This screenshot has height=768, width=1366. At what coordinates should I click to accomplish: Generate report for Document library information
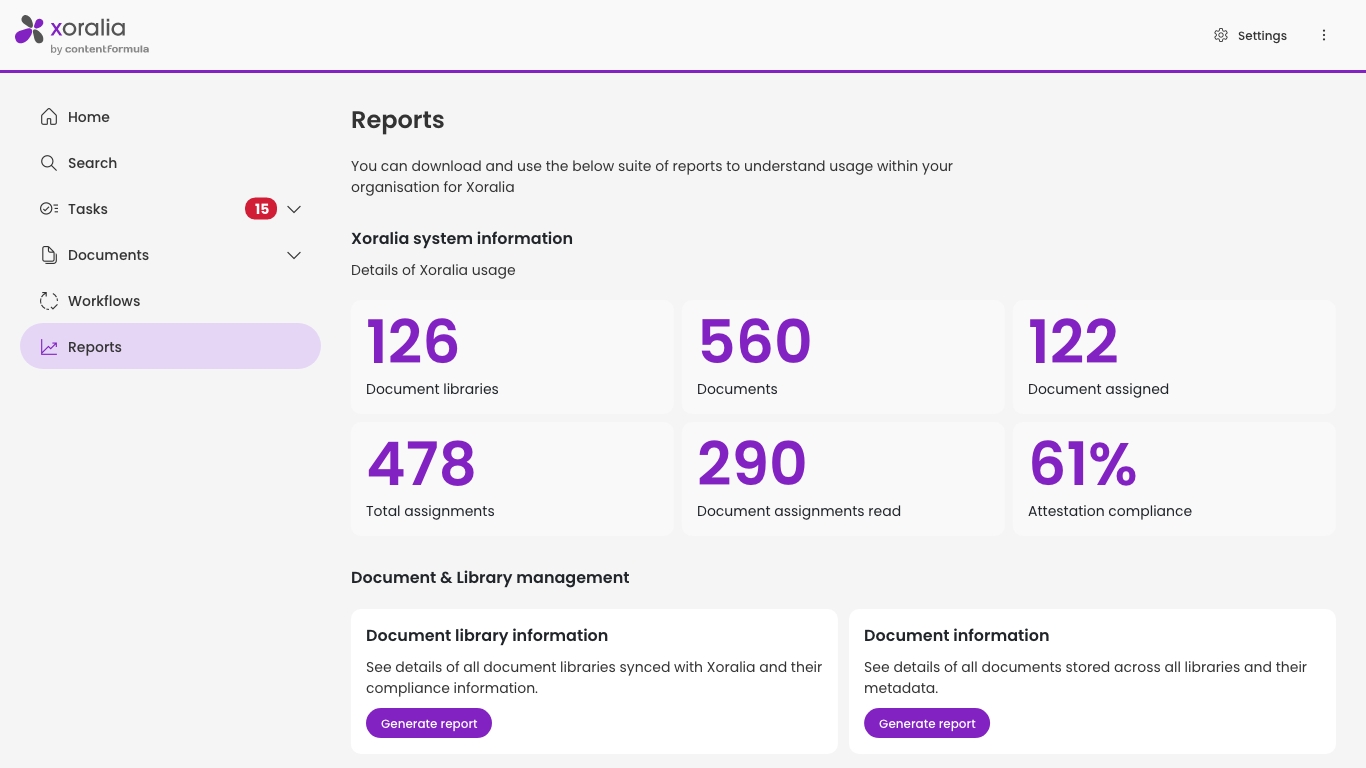pyautogui.click(x=429, y=723)
